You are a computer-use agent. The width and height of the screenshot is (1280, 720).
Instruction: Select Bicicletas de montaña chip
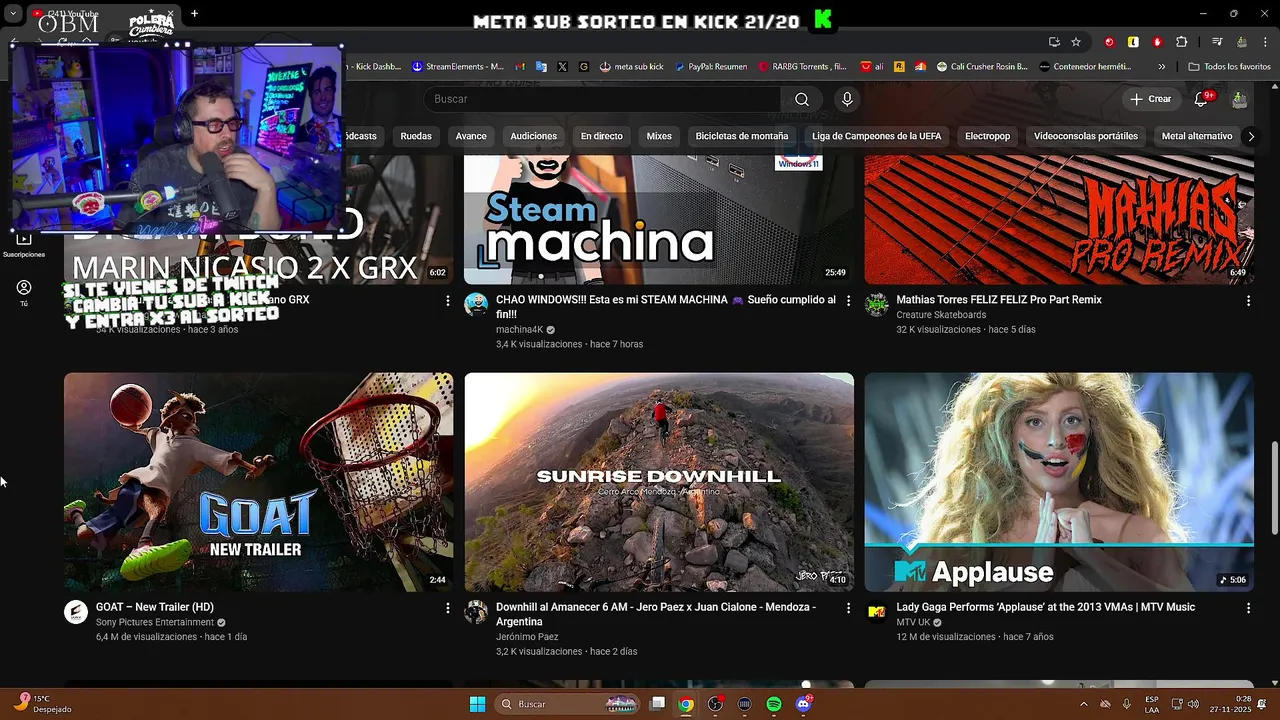coord(742,136)
